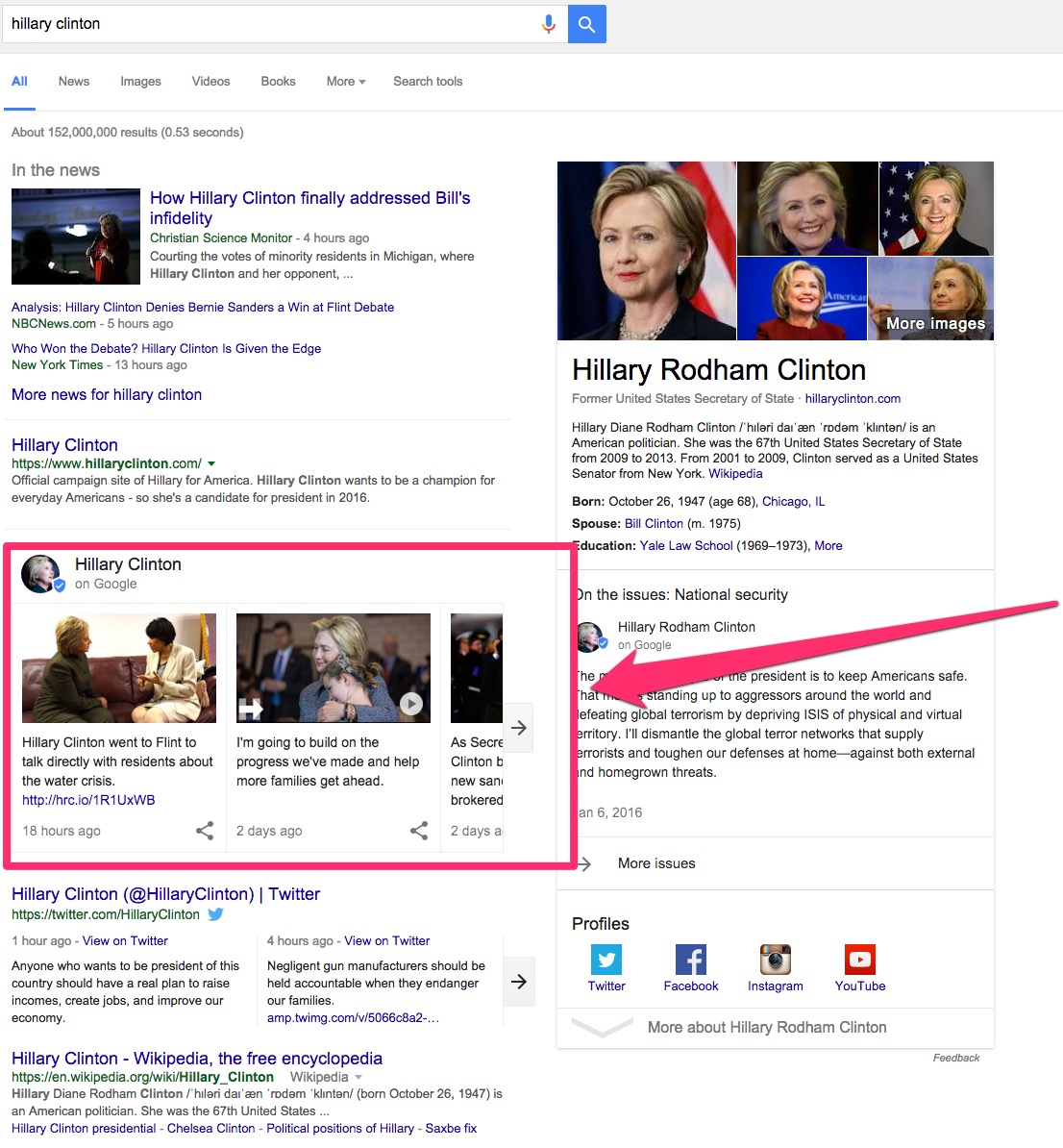The height and width of the screenshot is (1148, 1063).
Task: Open the Facebook profile icon
Action: [690, 960]
